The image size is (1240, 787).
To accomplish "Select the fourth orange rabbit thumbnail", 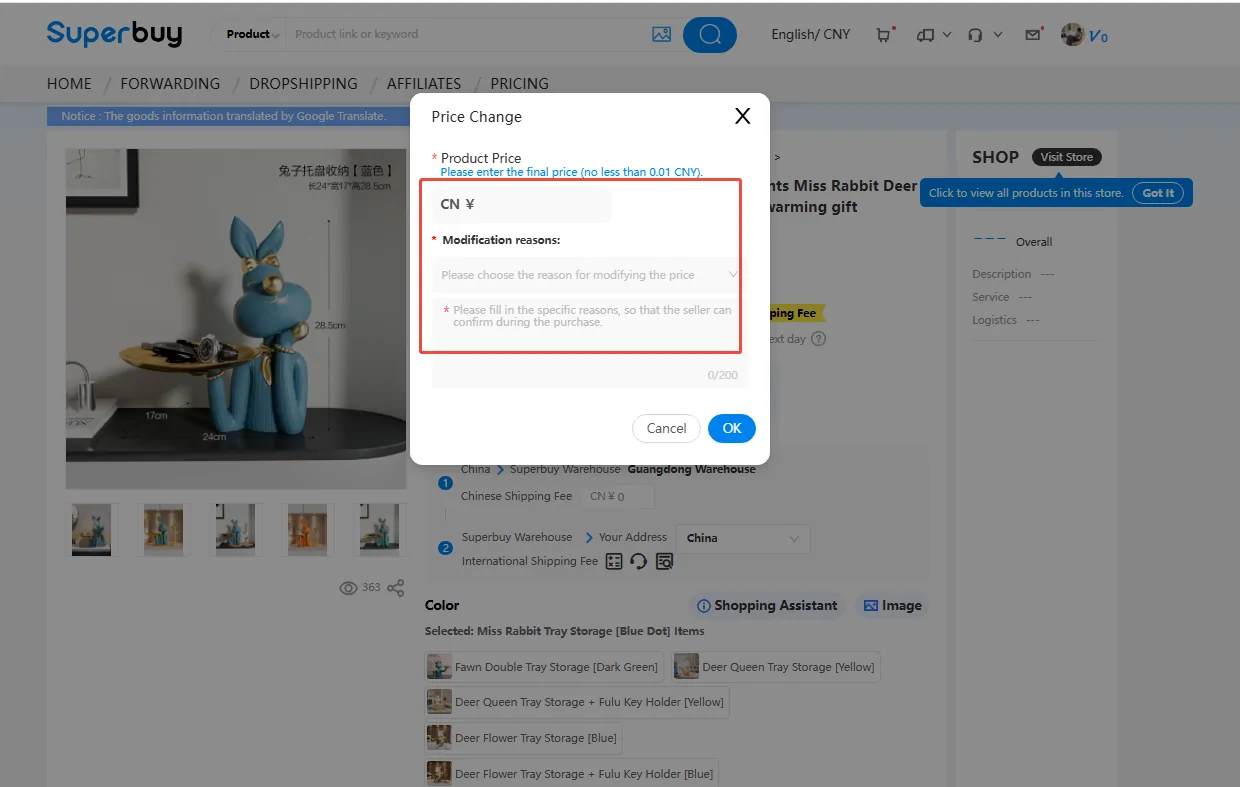I will click(307, 529).
